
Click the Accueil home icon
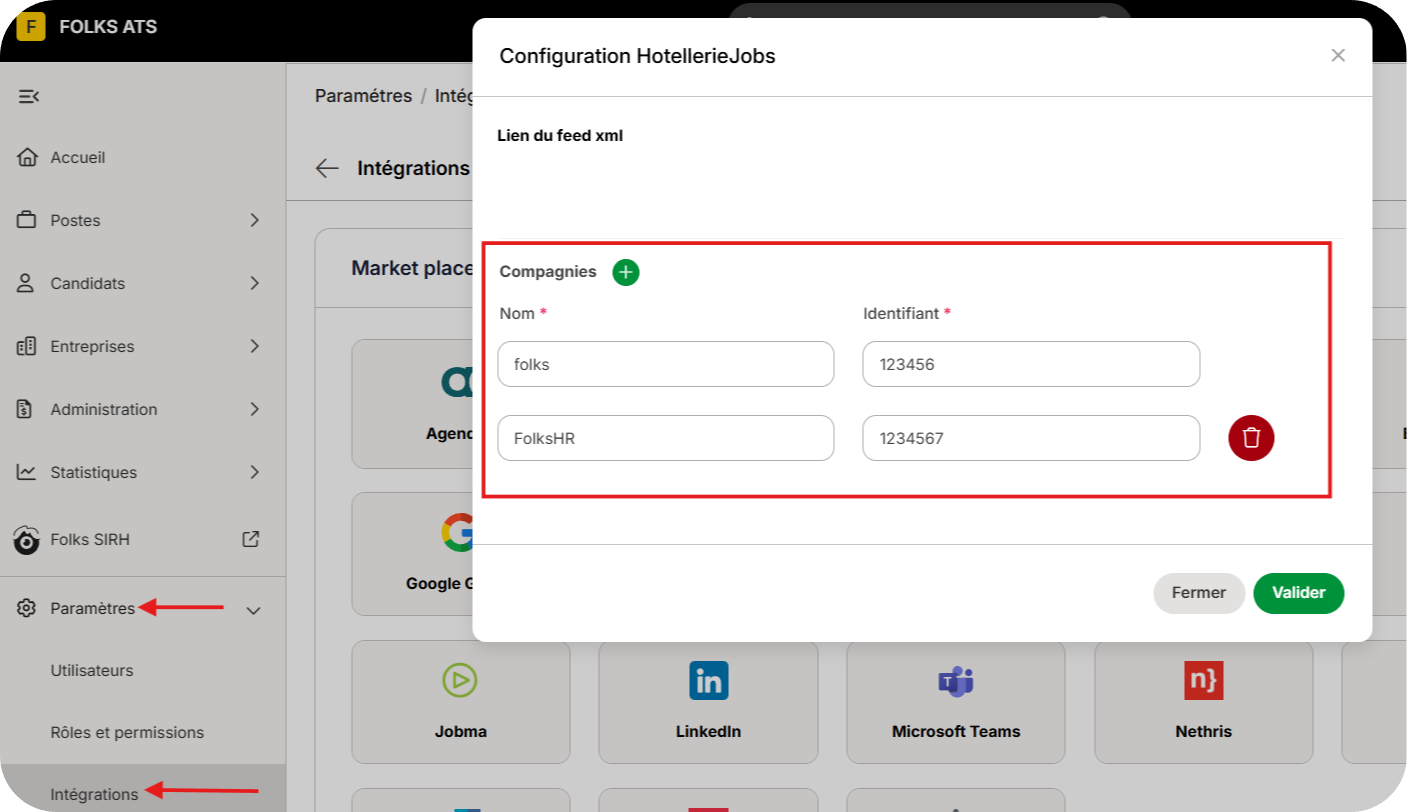27,157
